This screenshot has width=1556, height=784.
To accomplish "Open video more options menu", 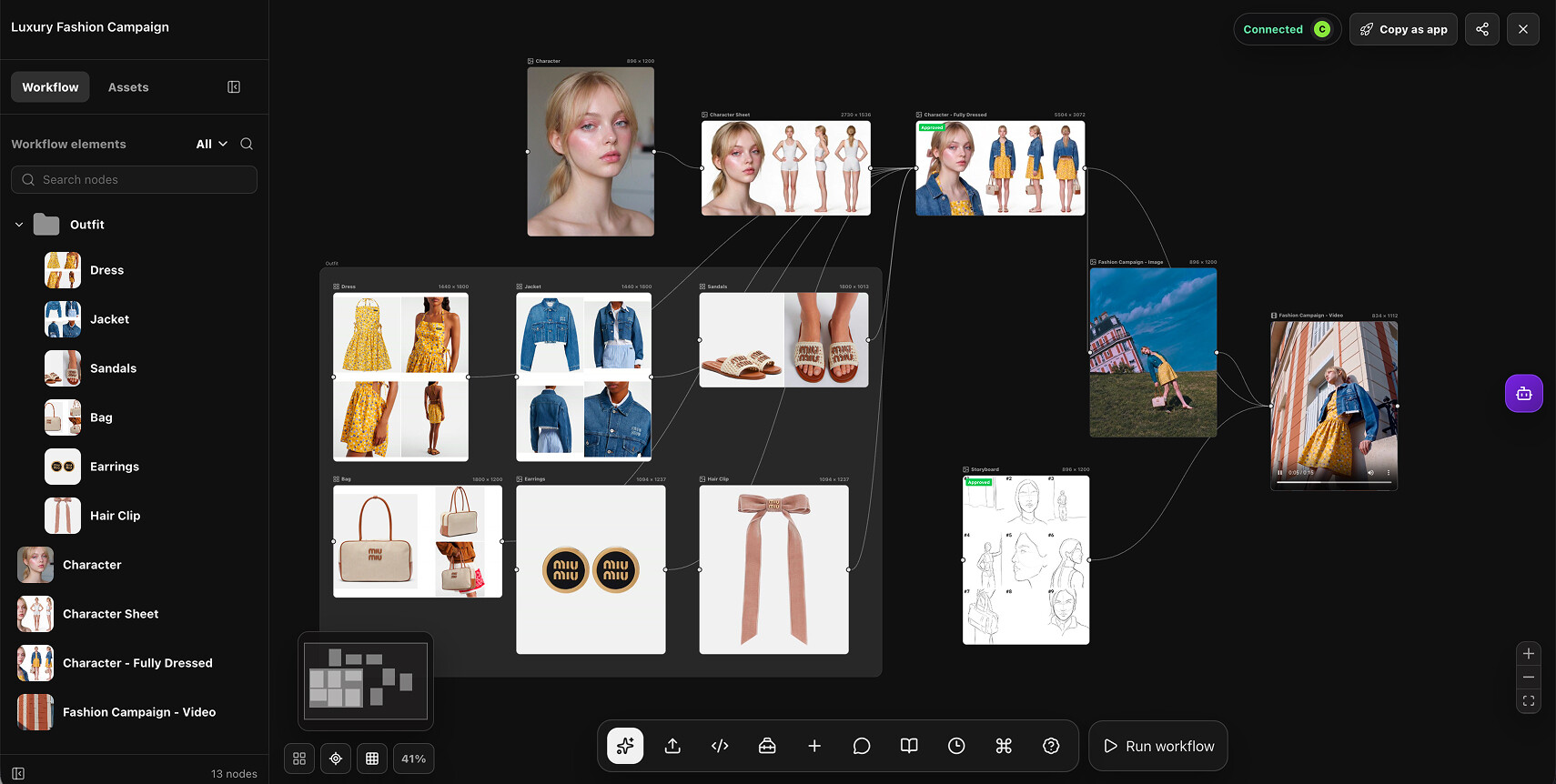I will [x=1389, y=473].
